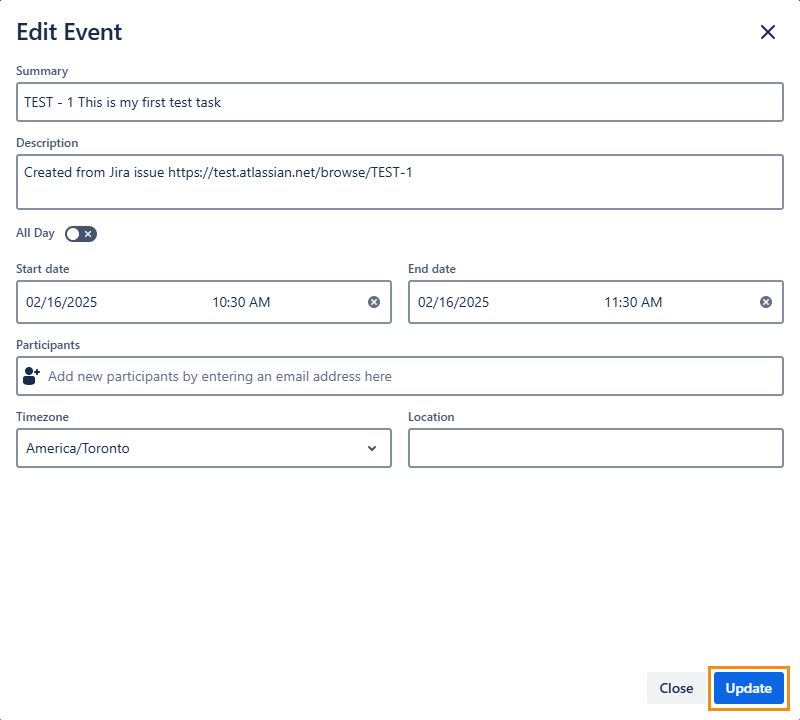This screenshot has height=720, width=800.
Task: Select the 10:30 AM start time
Action: [241, 302]
